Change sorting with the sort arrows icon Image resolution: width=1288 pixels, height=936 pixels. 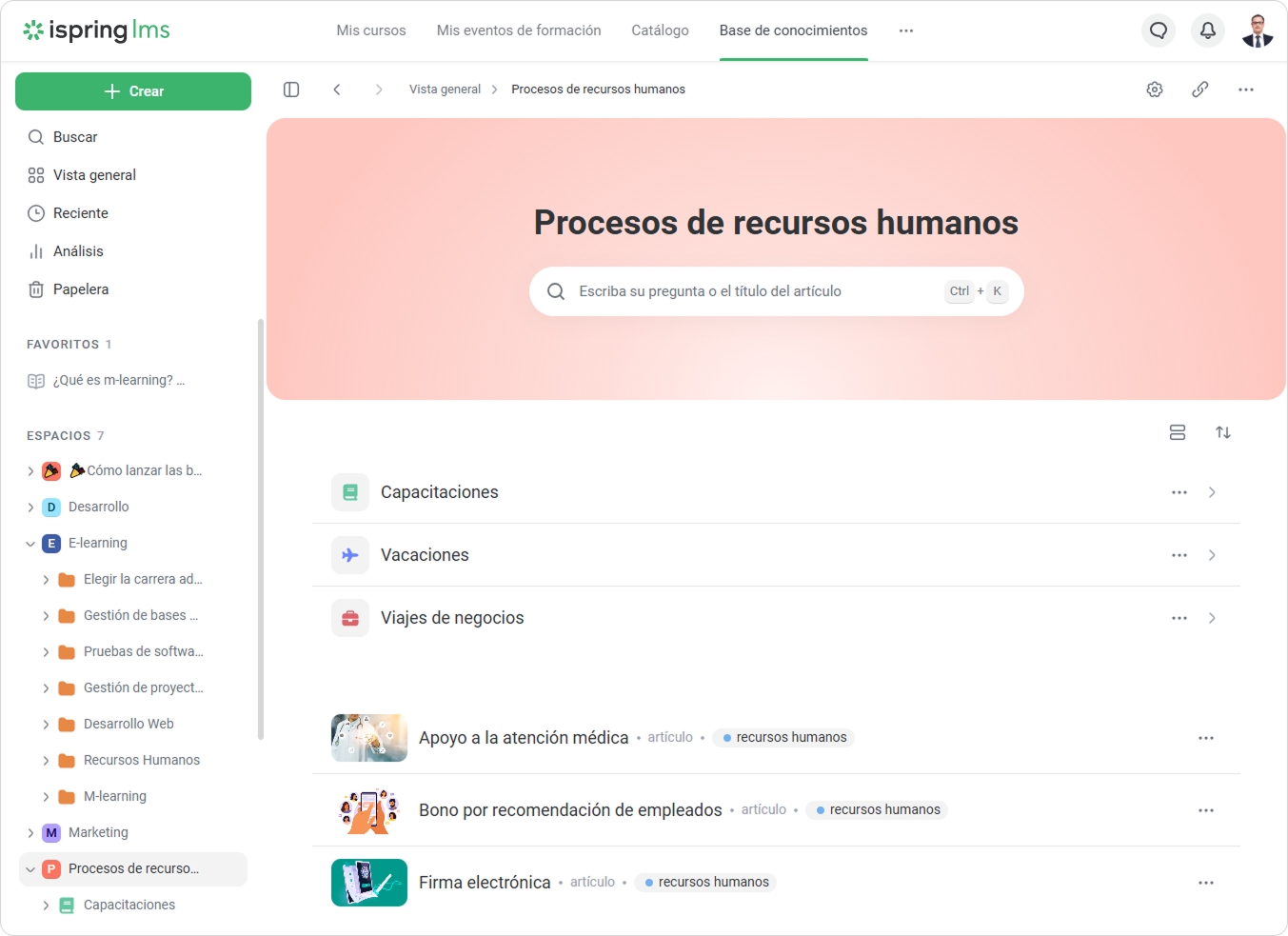[1223, 432]
